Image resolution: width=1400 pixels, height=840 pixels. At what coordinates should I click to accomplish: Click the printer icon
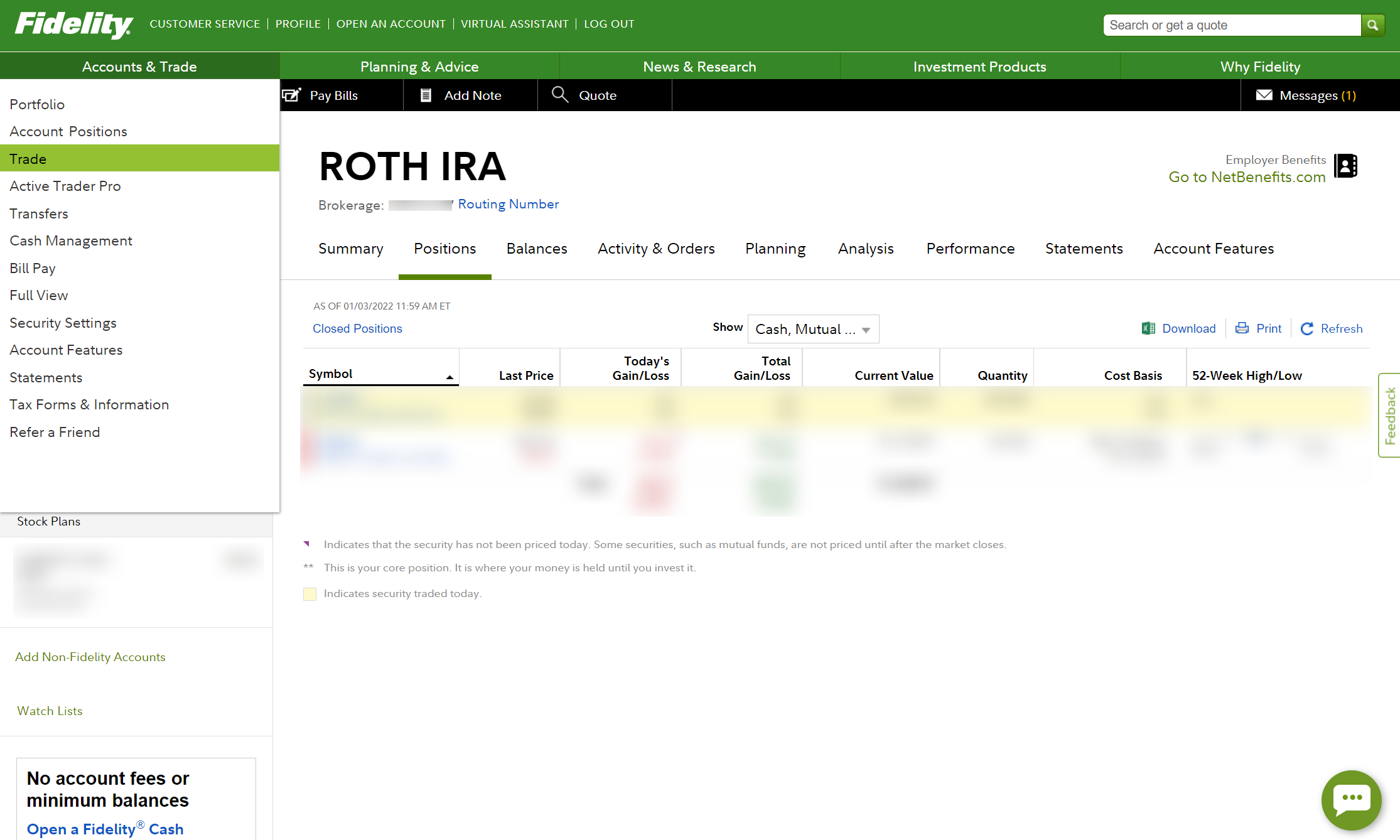(x=1242, y=328)
